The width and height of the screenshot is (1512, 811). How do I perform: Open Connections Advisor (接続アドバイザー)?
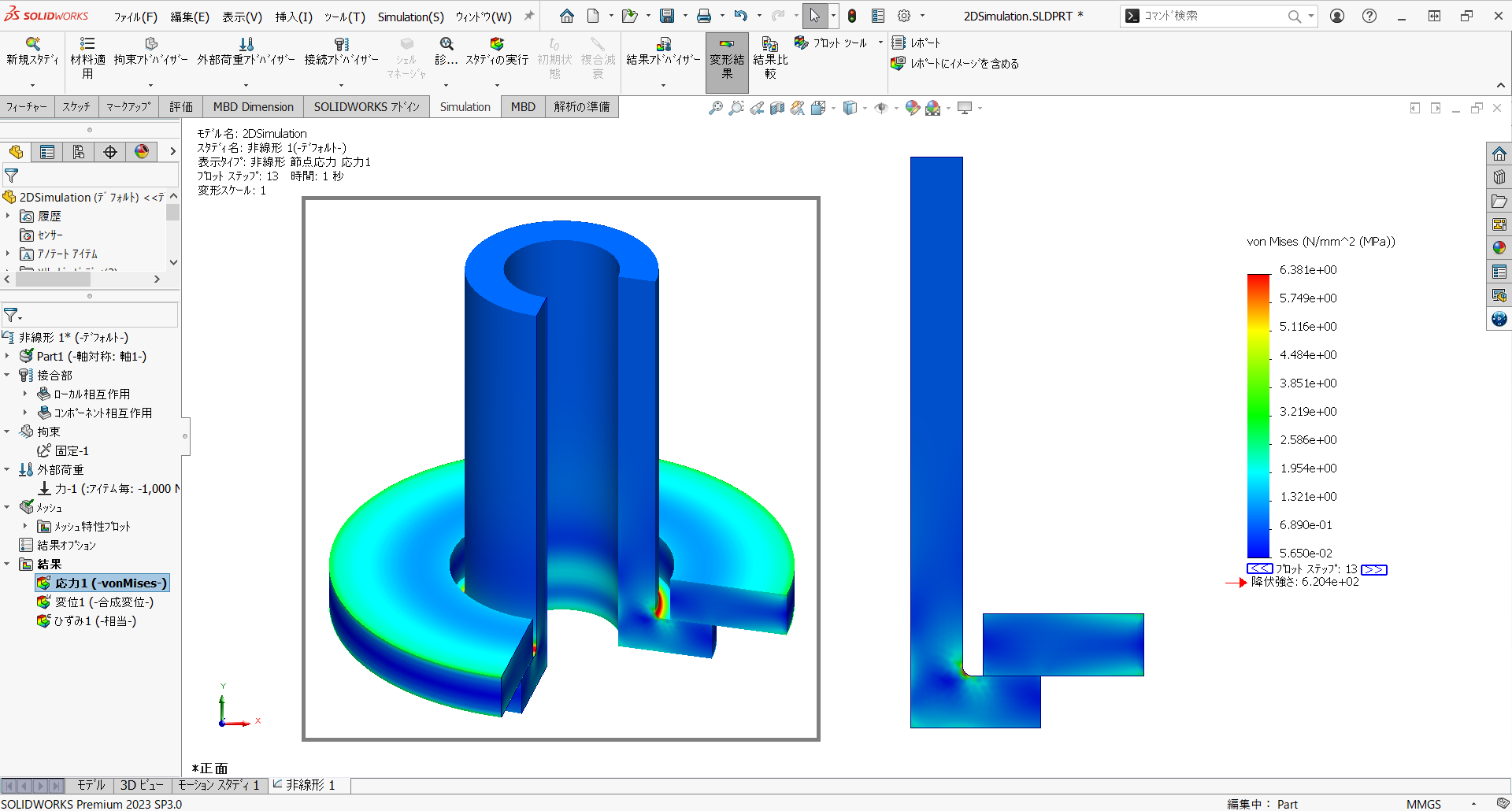click(341, 52)
